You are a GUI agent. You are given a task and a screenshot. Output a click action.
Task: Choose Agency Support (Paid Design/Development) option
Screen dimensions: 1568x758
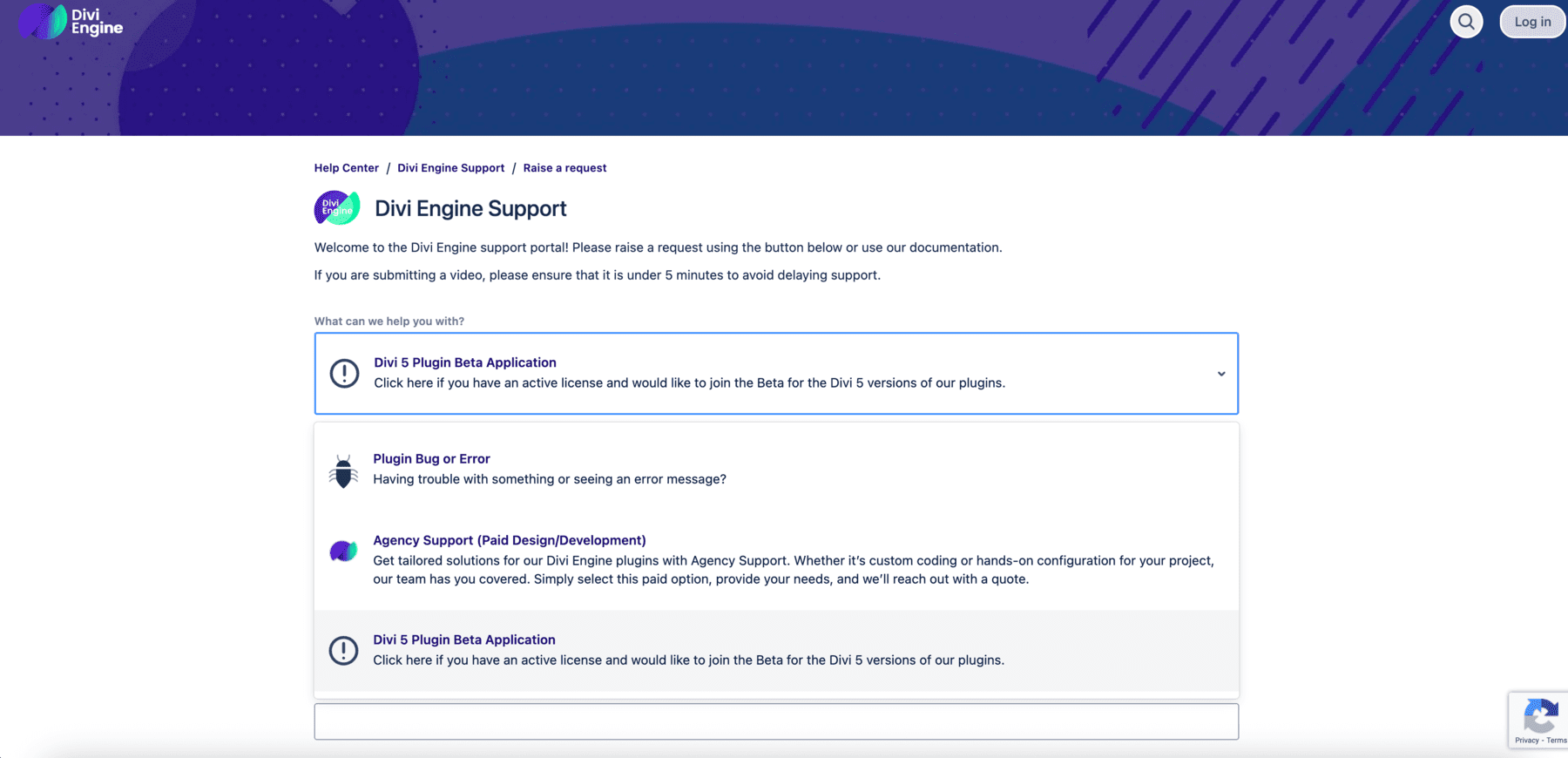coord(509,540)
